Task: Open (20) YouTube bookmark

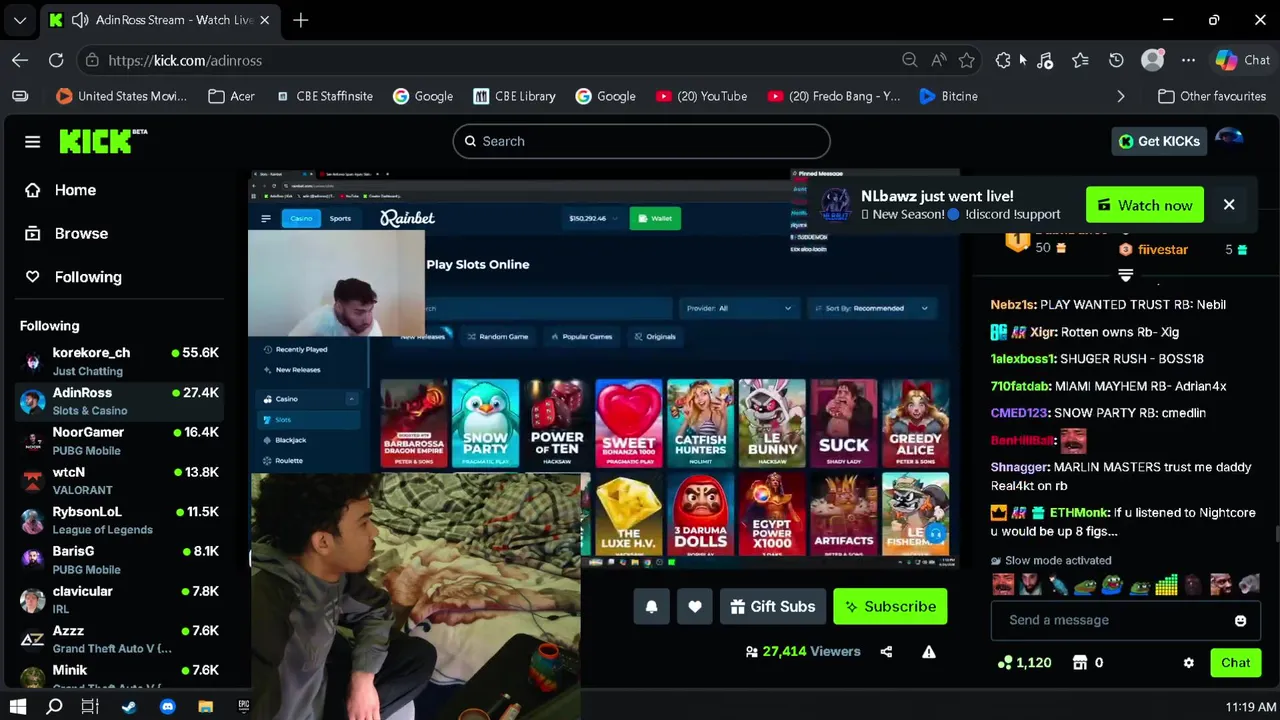Action: click(x=701, y=96)
